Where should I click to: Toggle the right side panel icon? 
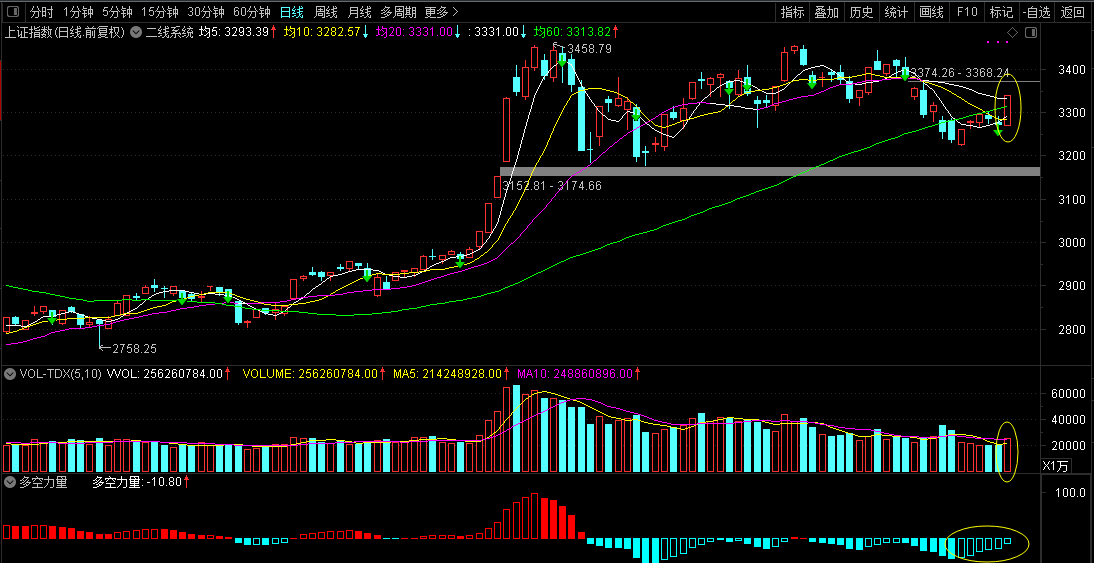(x=1031, y=32)
